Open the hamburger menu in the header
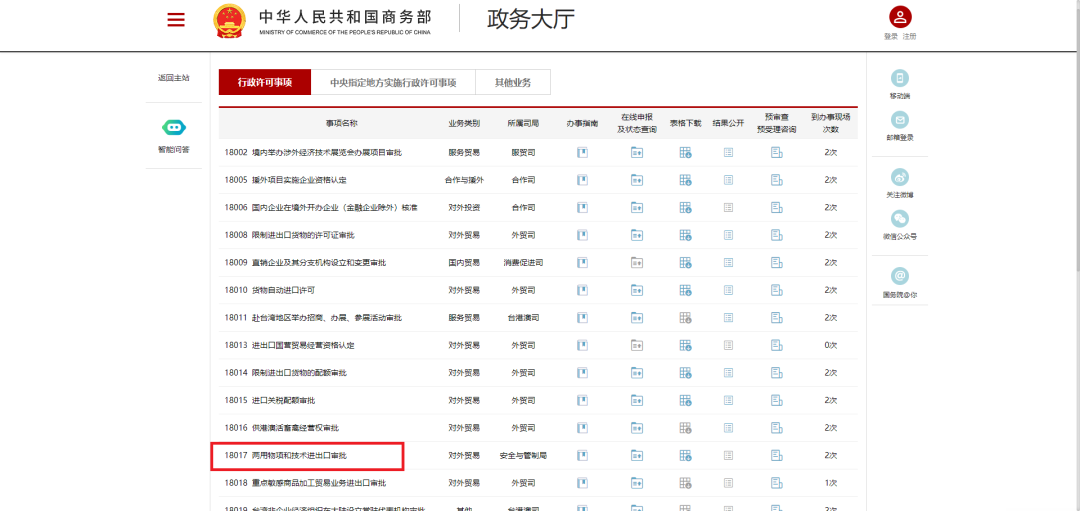The image size is (1080, 511). pyautogui.click(x=176, y=20)
